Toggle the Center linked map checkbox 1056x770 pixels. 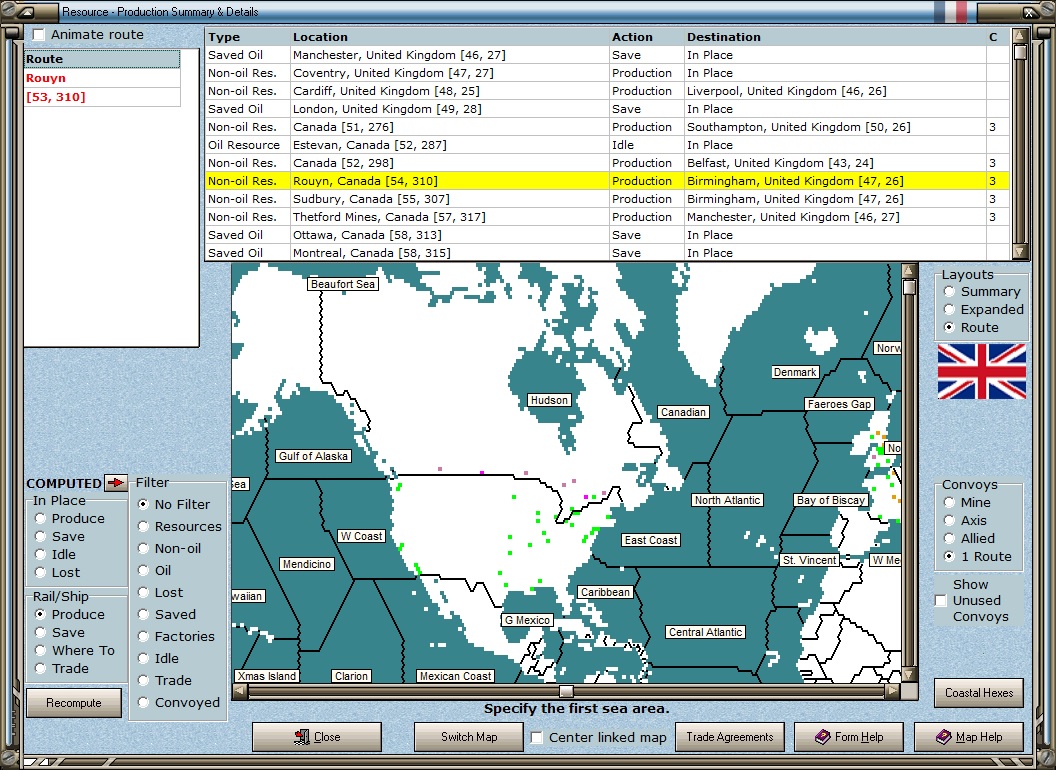538,738
